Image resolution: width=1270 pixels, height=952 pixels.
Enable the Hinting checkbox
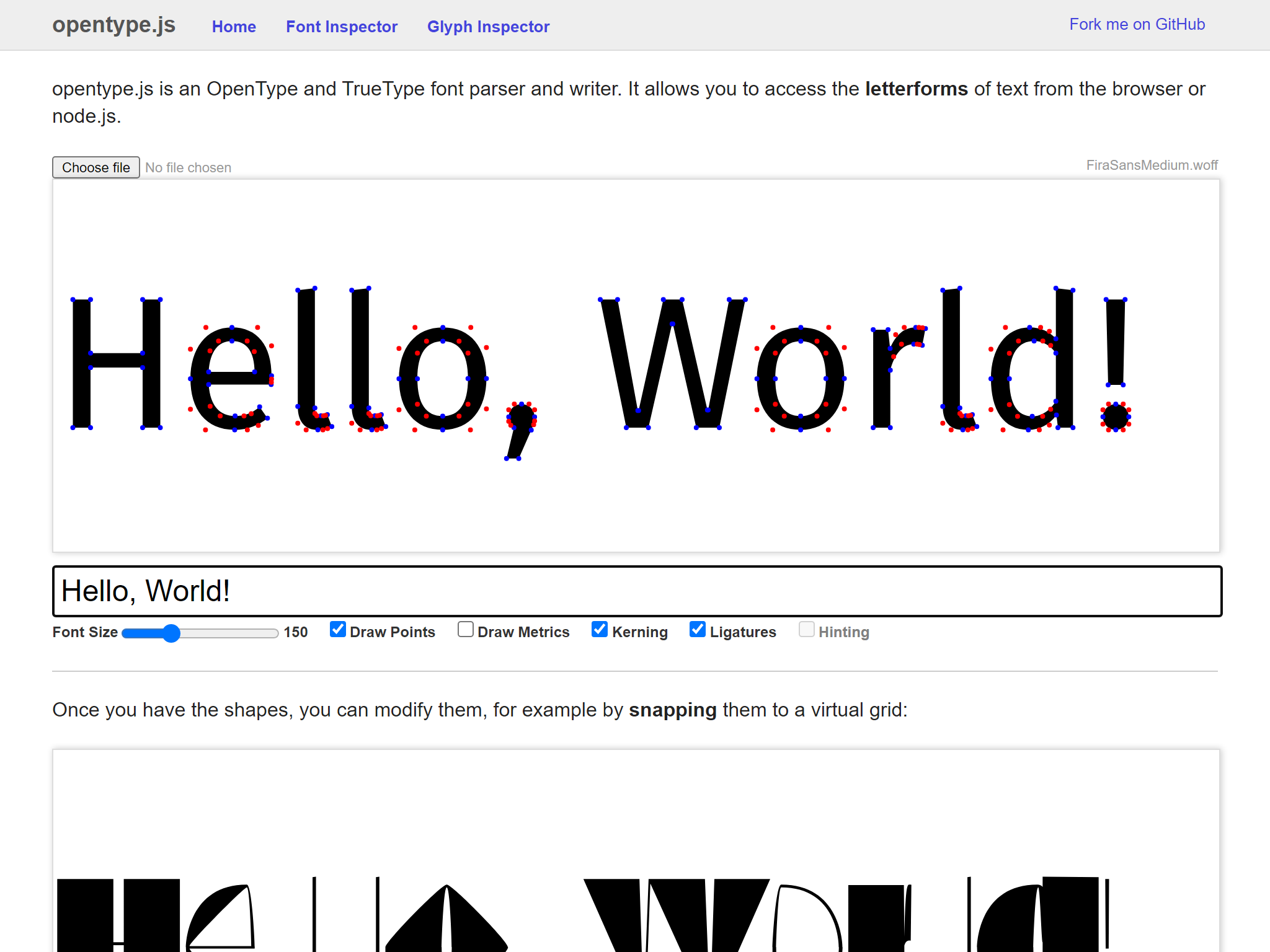tap(807, 630)
